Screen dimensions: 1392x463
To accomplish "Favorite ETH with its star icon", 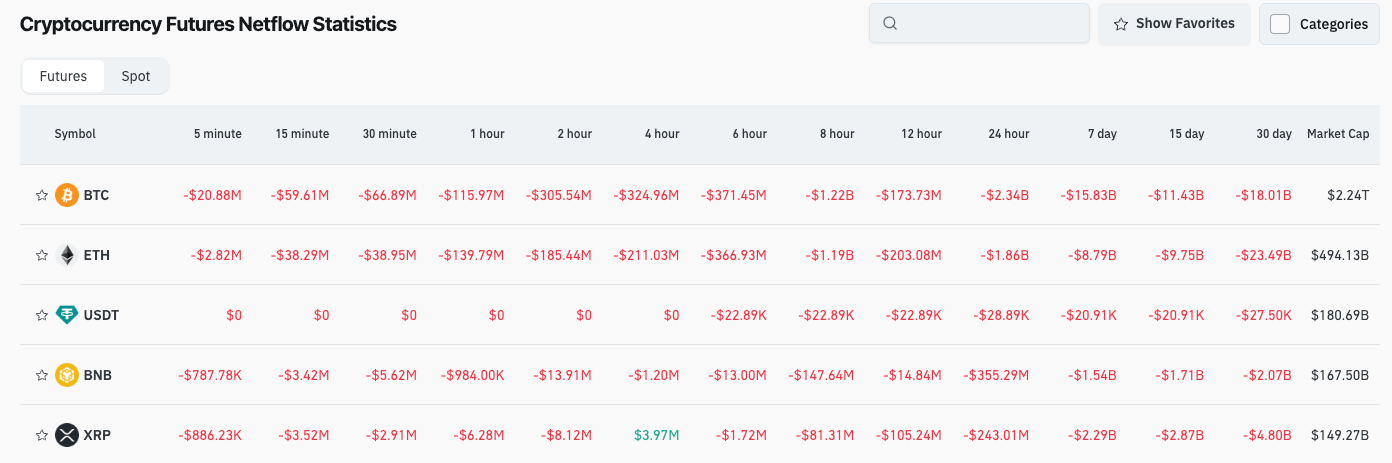I will click(x=42, y=255).
